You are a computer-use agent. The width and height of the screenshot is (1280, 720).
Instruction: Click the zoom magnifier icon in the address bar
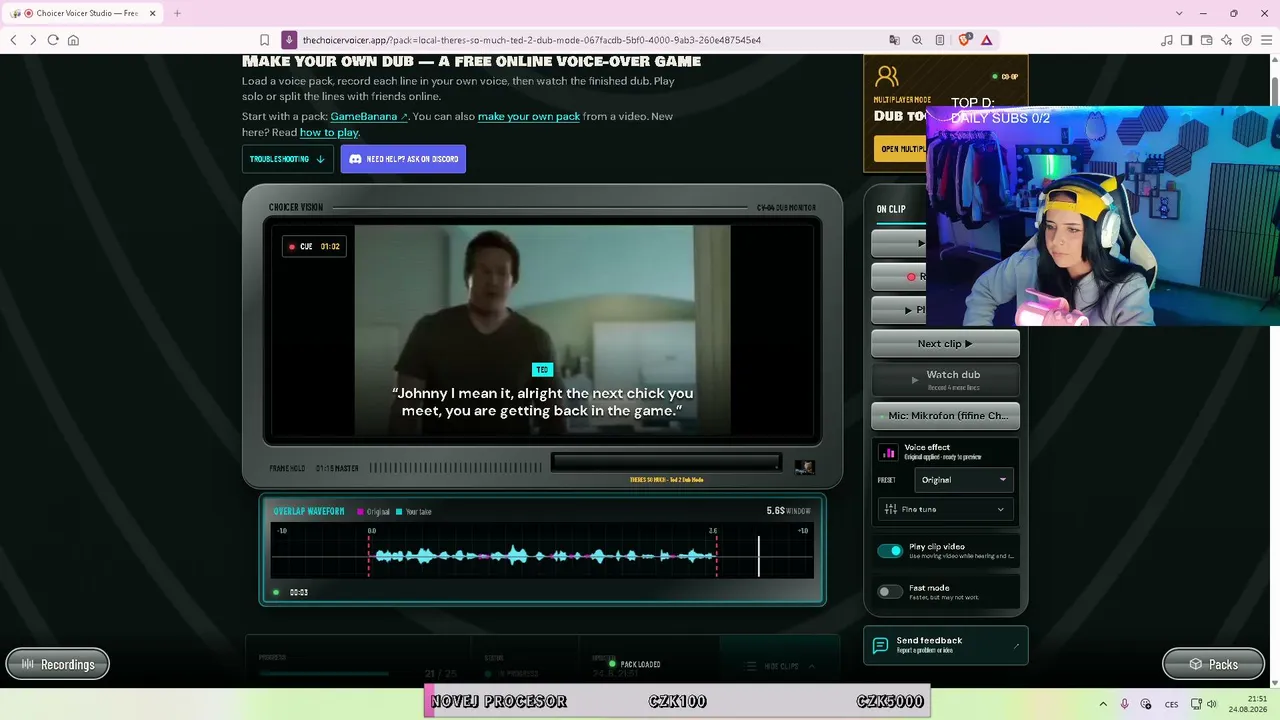[917, 40]
